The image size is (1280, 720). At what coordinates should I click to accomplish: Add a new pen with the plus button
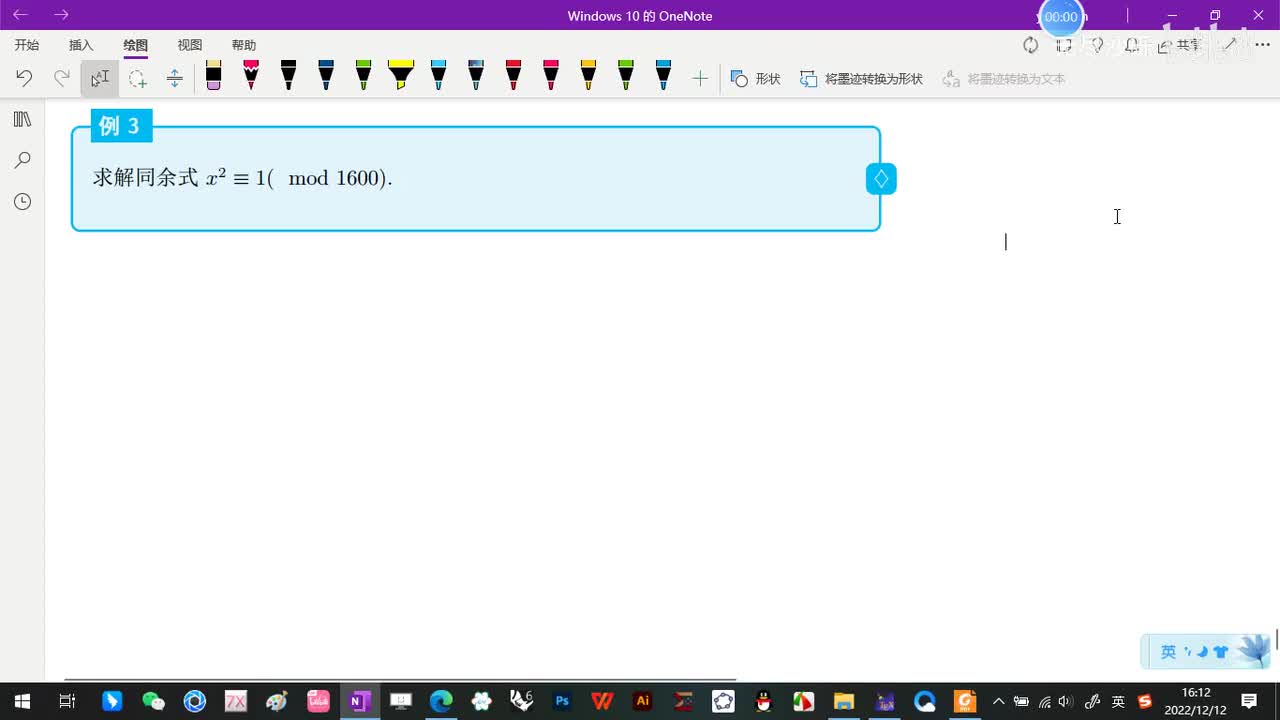[700, 78]
